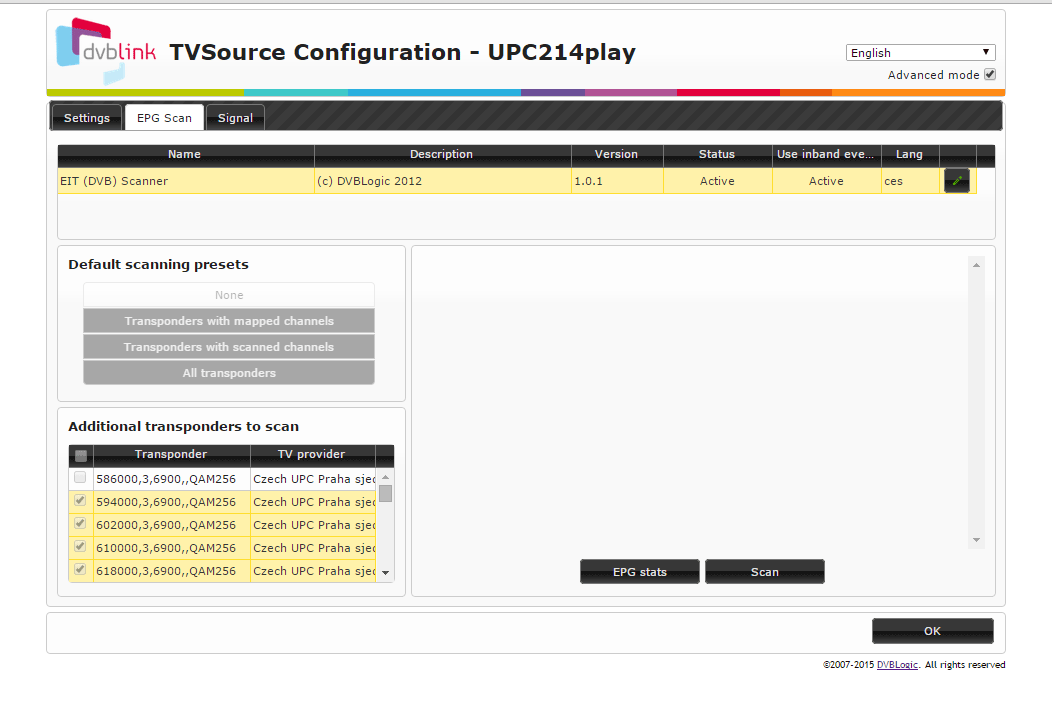
Task: Choose the None scanning preset
Action: pyautogui.click(x=229, y=295)
